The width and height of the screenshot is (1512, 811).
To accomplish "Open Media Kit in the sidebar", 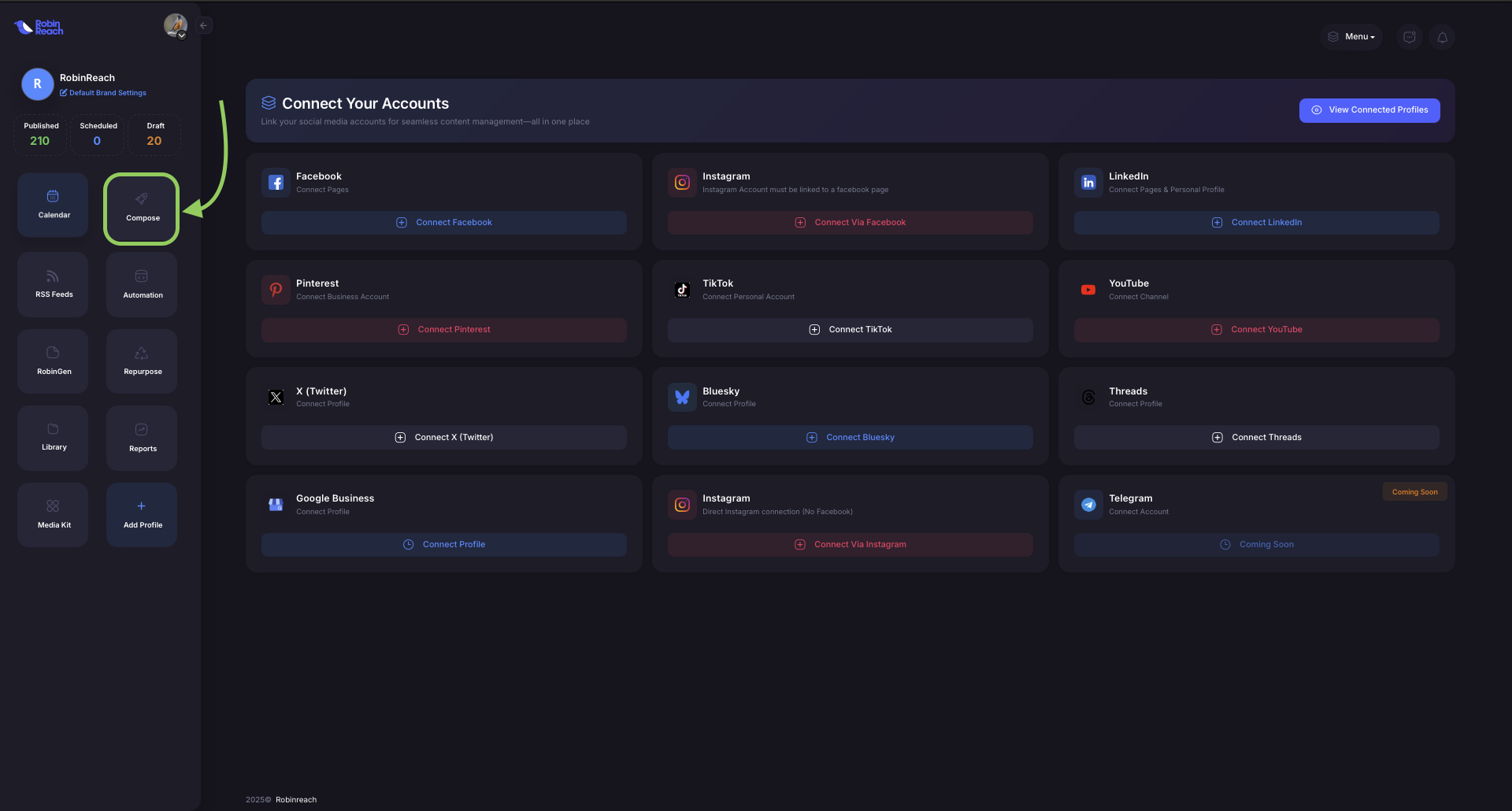I will (53, 514).
